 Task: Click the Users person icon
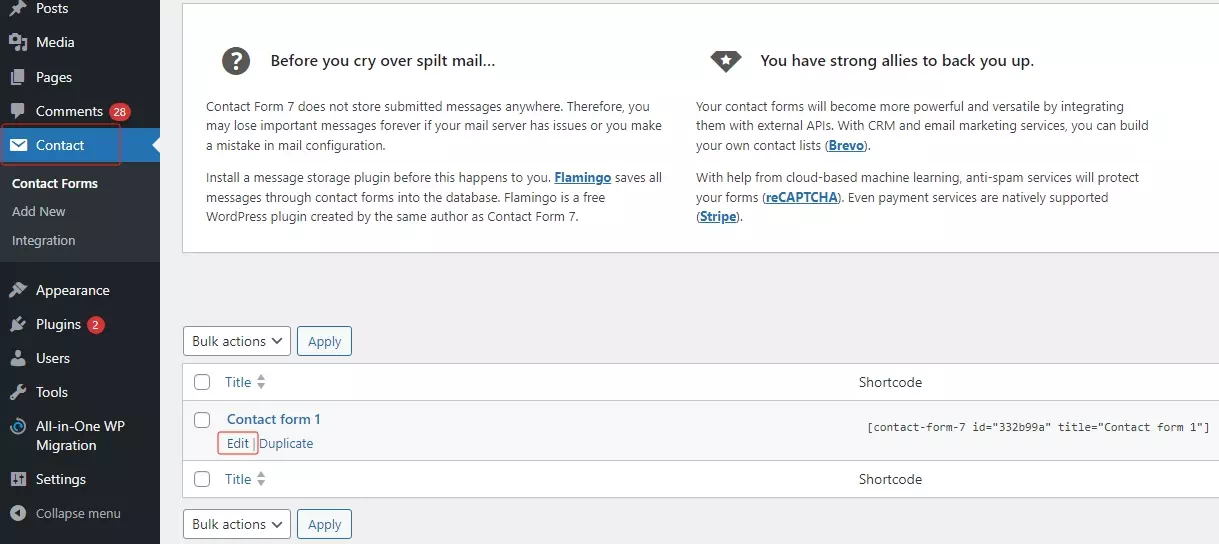click(x=18, y=358)
